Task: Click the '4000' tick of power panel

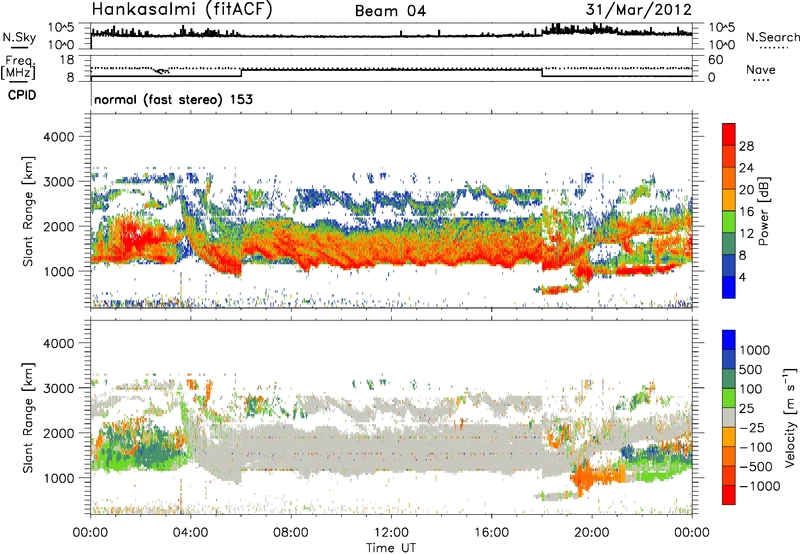Action: pyautogui.click(x=59, y=137)
